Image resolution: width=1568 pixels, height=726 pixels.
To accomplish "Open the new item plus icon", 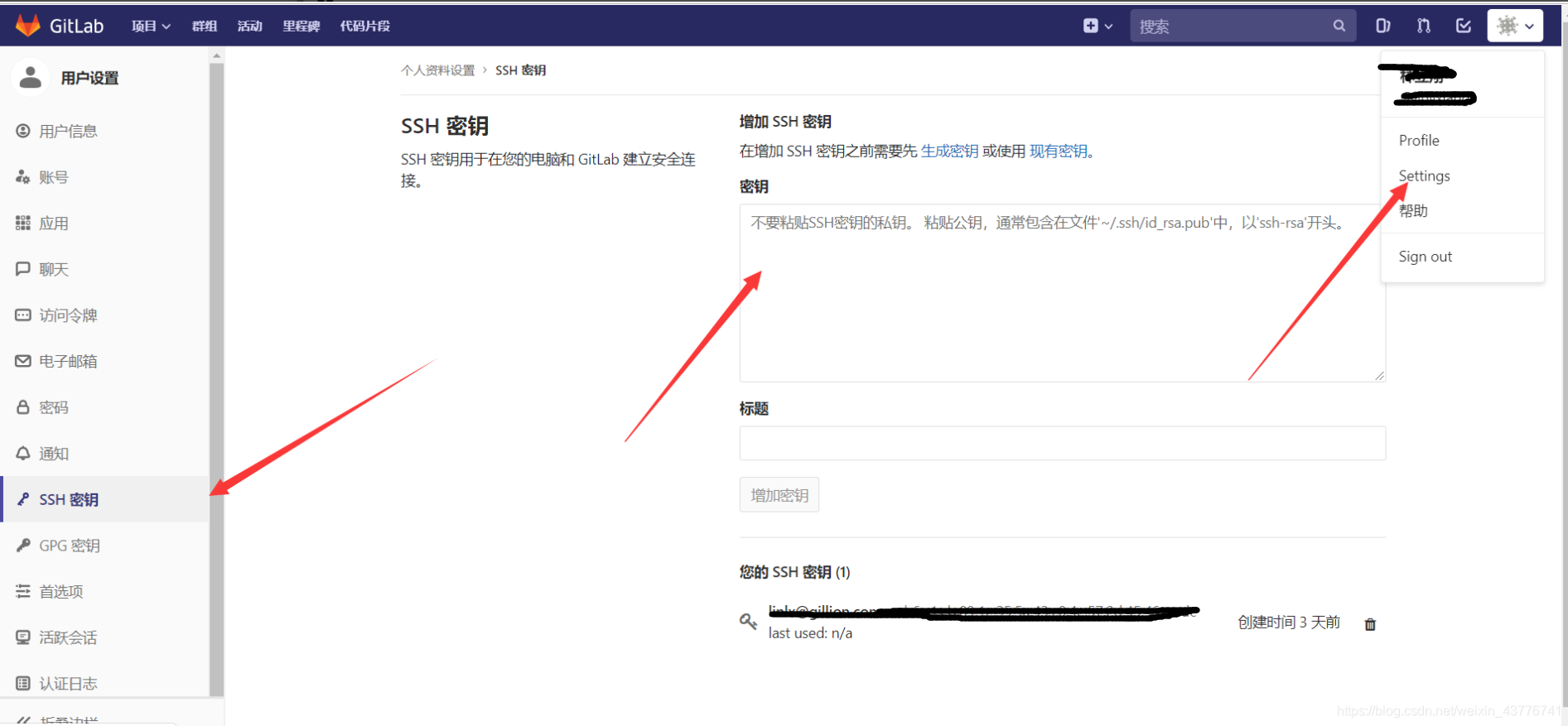I will pos(1090,26).
